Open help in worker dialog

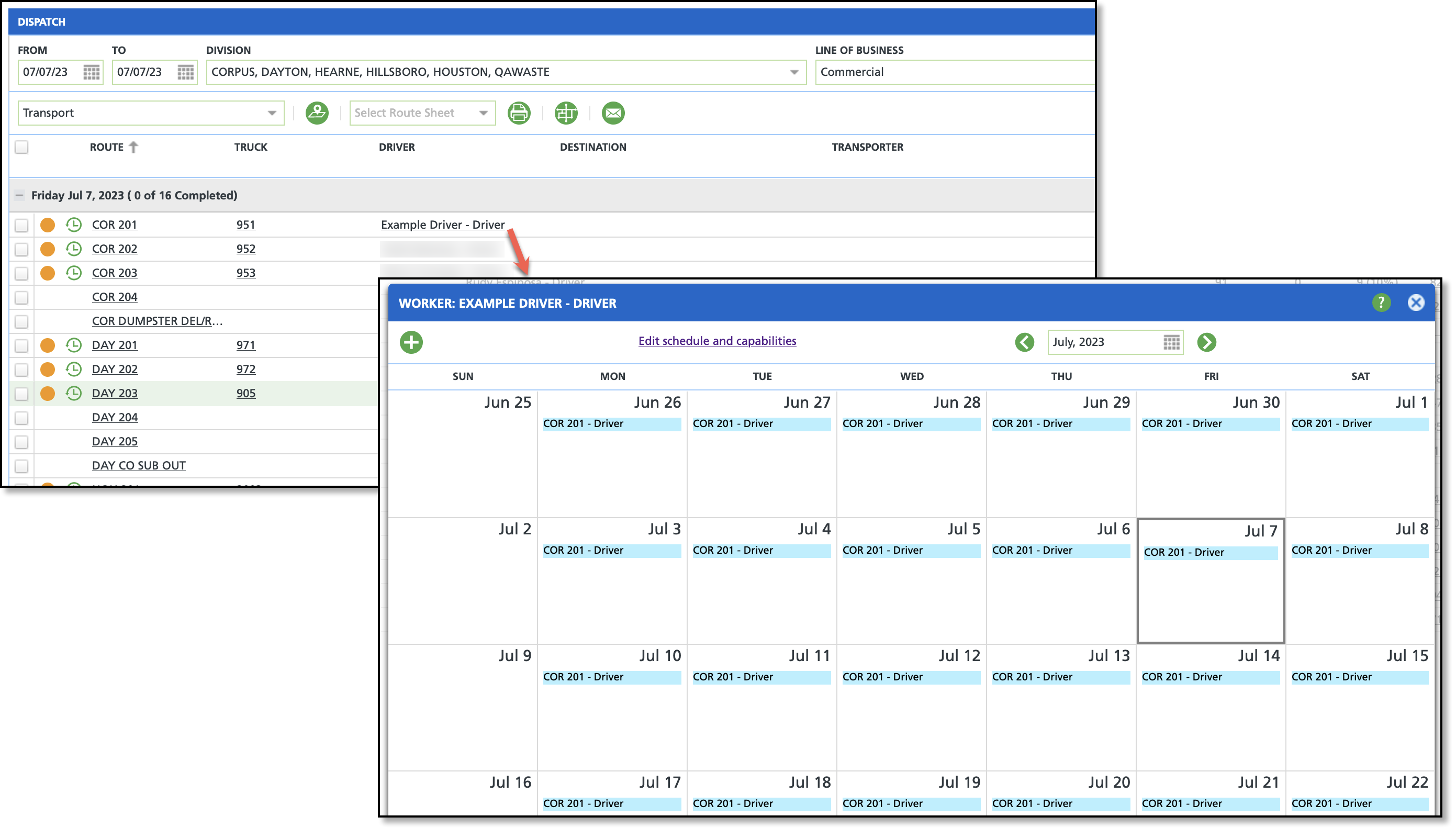(1381, 303)
